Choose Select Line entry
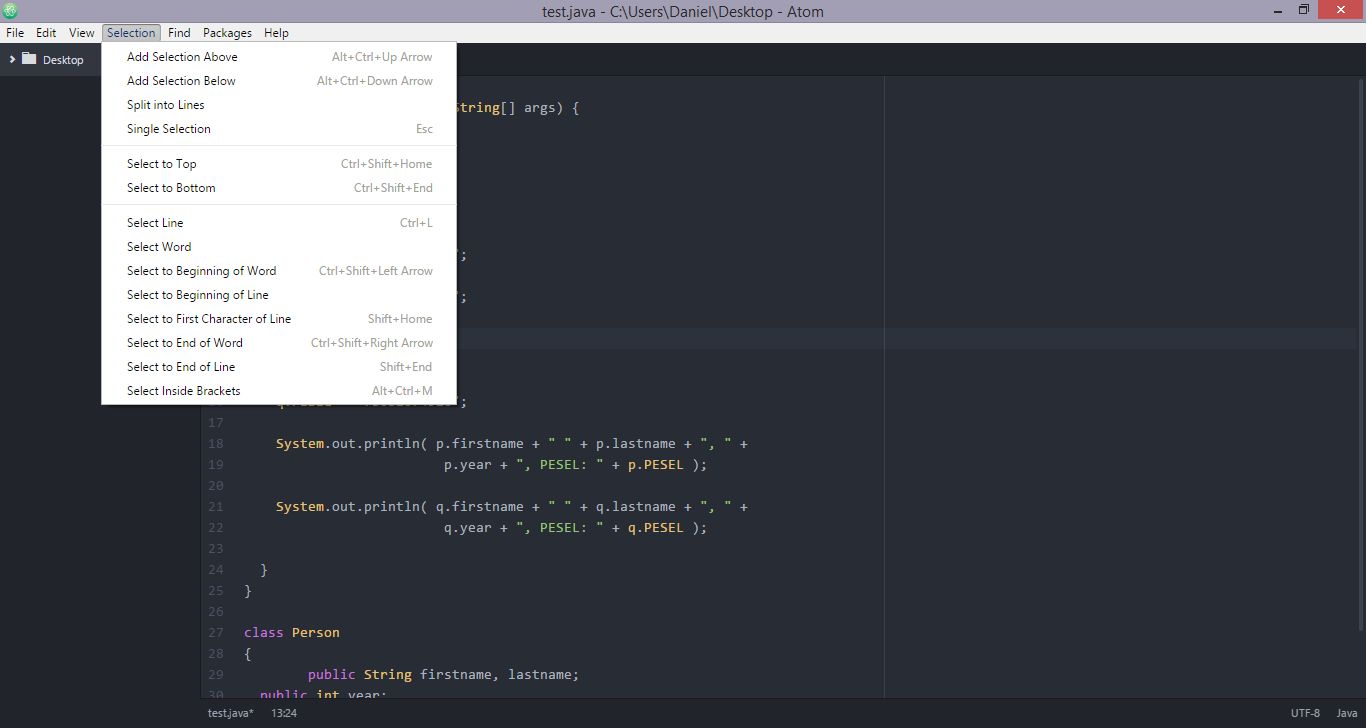Viewport: 1366px width, 728px height. (279, 223)
